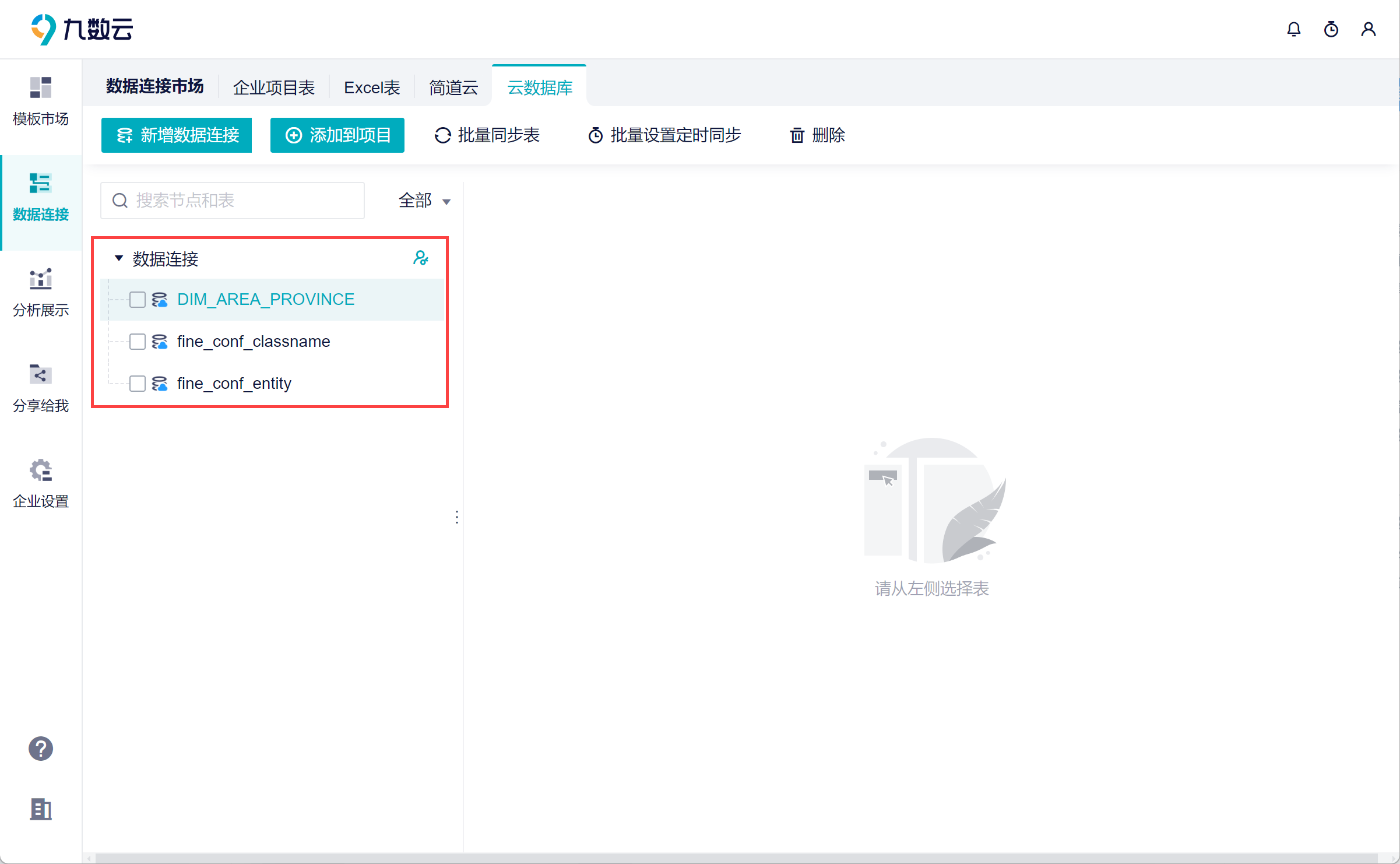Viewport: 1400px width, 864px height.
Task: Select the fine_conf_entity checkbox
Action: click(138, 384)
